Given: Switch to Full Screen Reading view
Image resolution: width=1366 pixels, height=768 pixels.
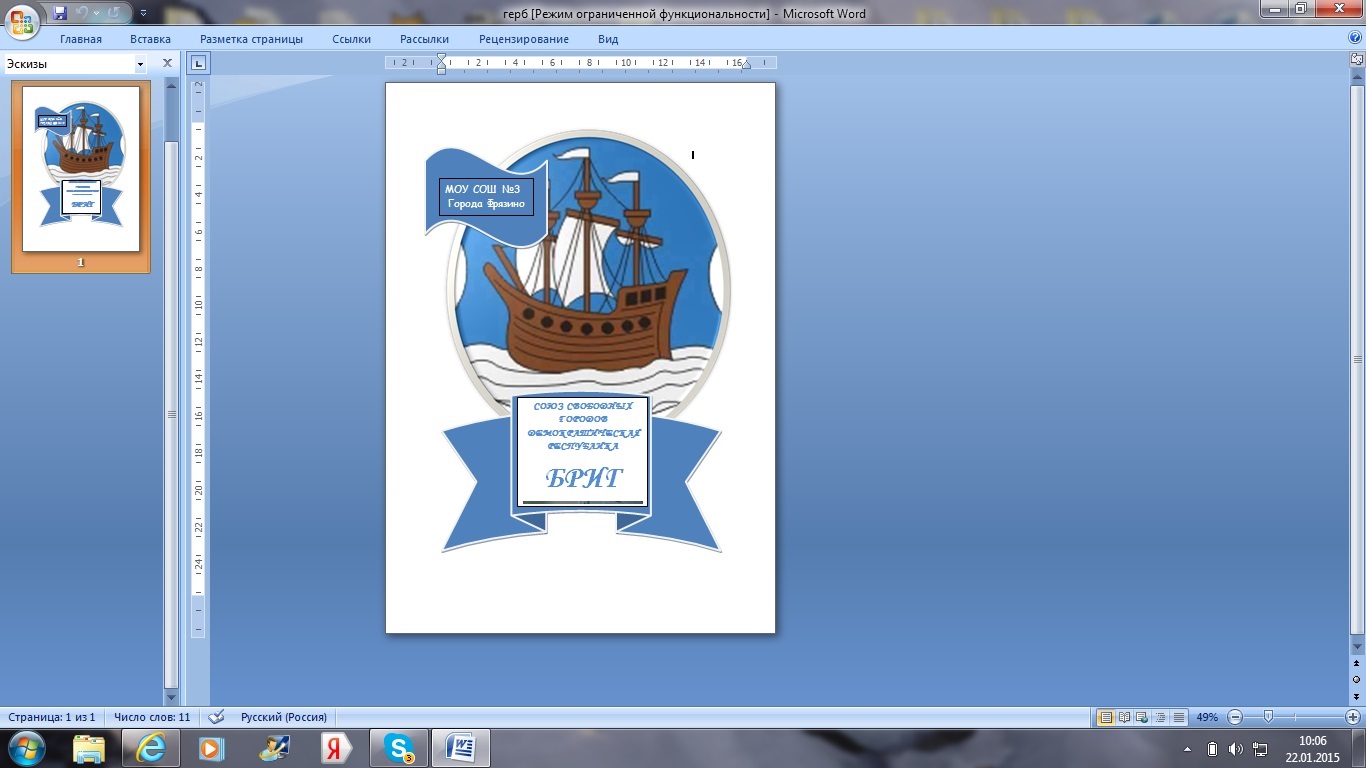Looking at the screenshot, I should pos(1125,717).
